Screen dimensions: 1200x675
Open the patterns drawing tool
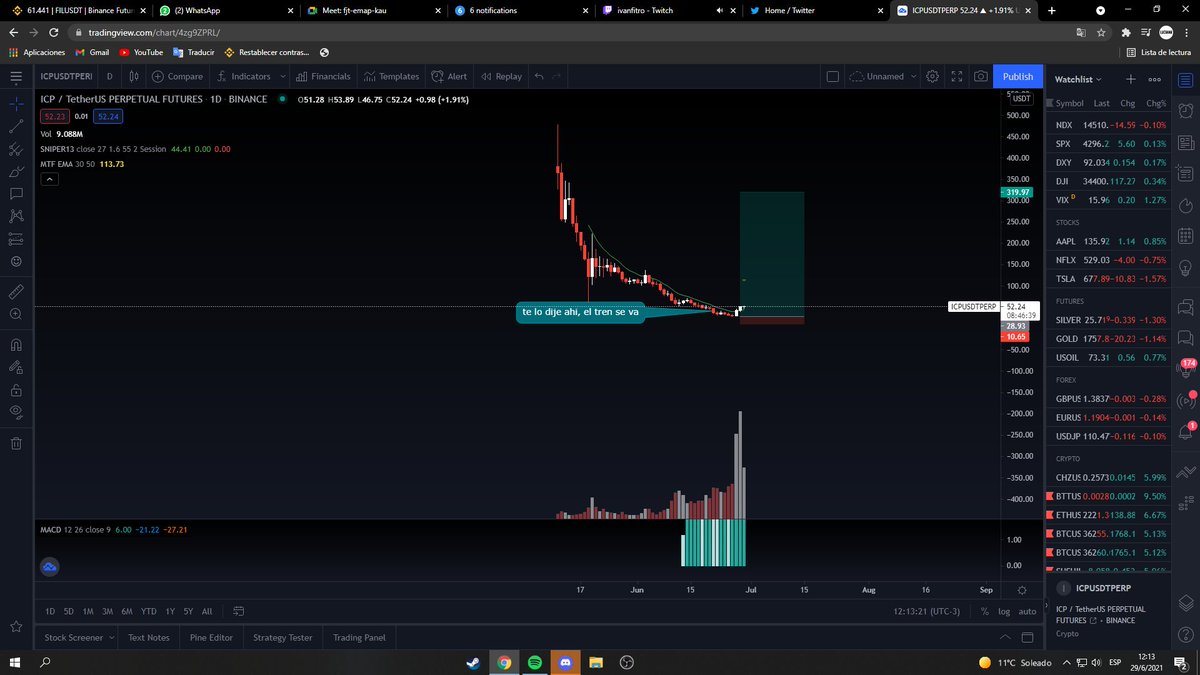point(16,215)
